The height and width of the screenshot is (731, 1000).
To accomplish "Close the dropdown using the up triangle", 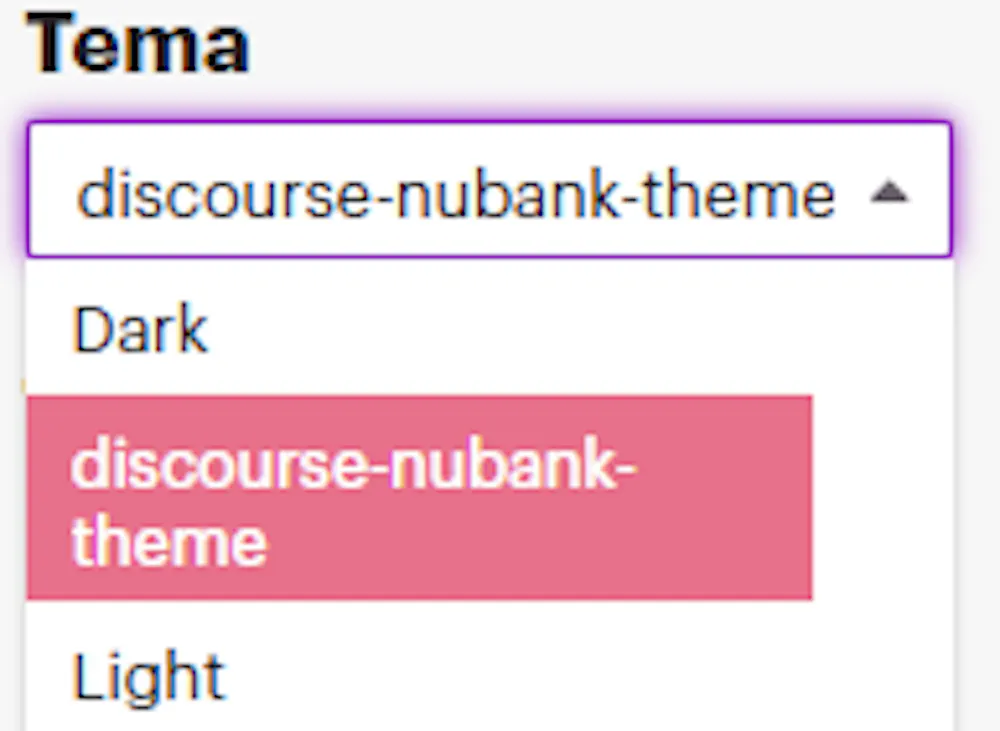I will 889,194.
